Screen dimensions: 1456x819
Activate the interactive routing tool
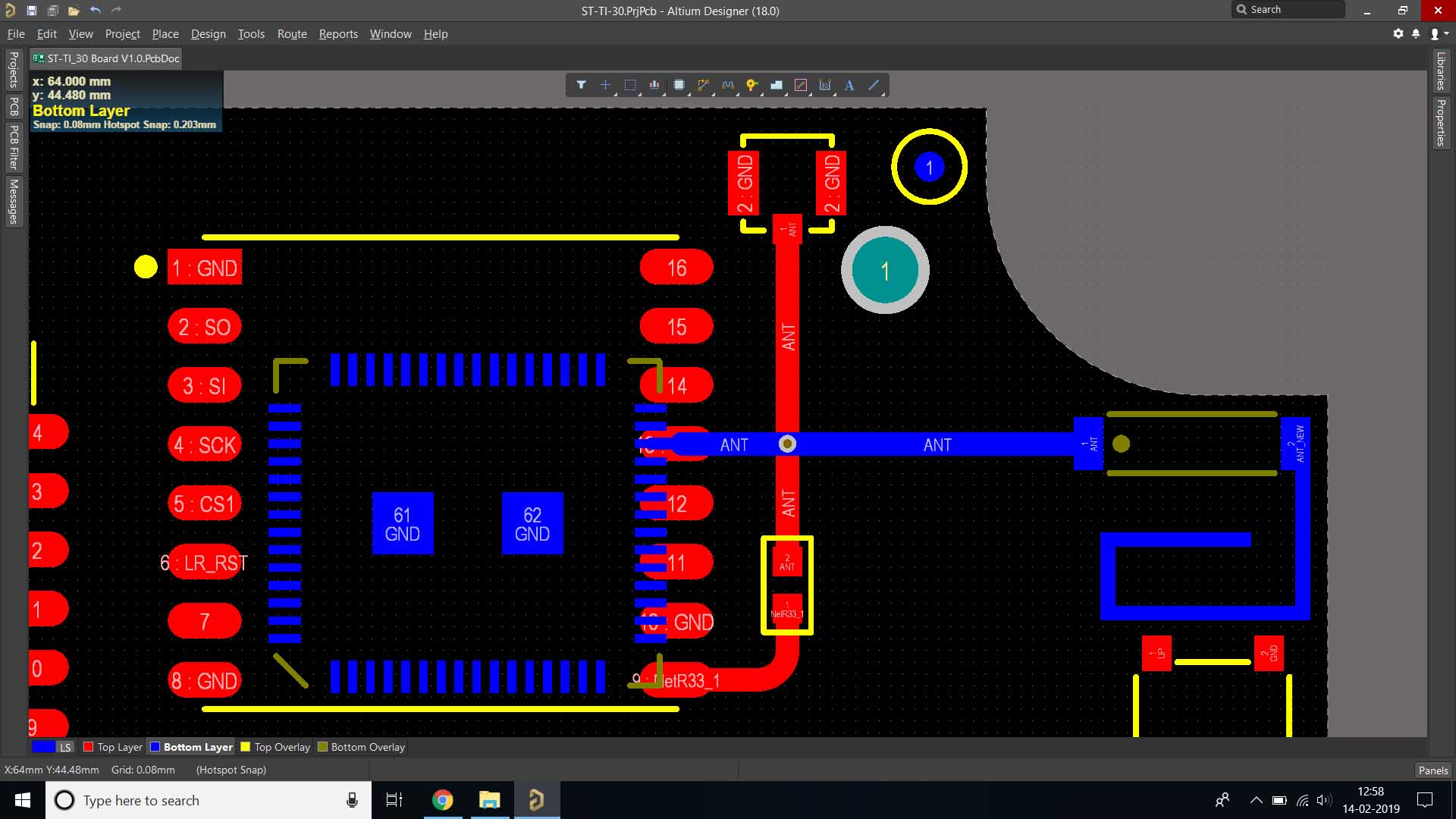click(703, 85)
